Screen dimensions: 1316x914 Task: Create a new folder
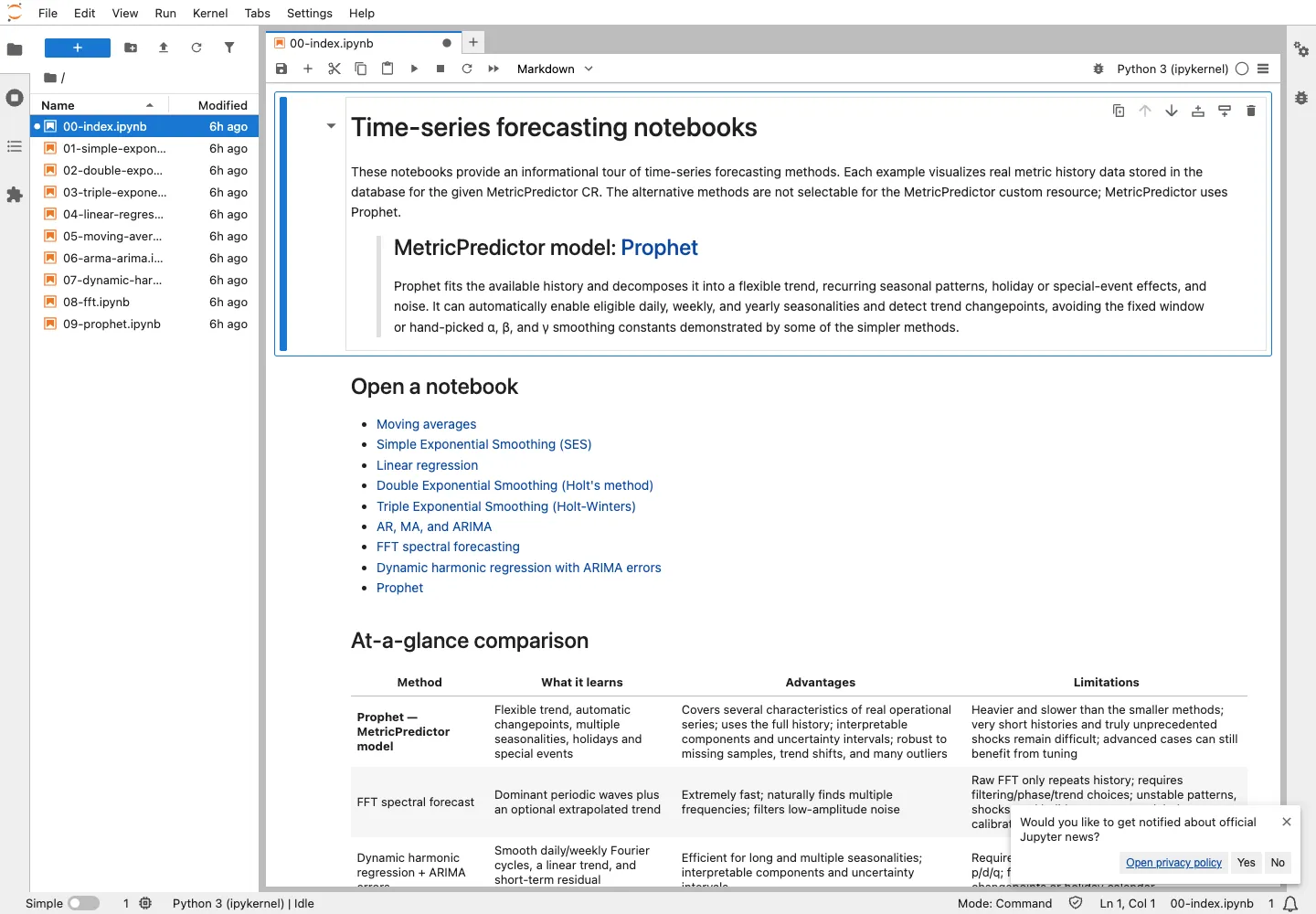(x=131, y=48)
